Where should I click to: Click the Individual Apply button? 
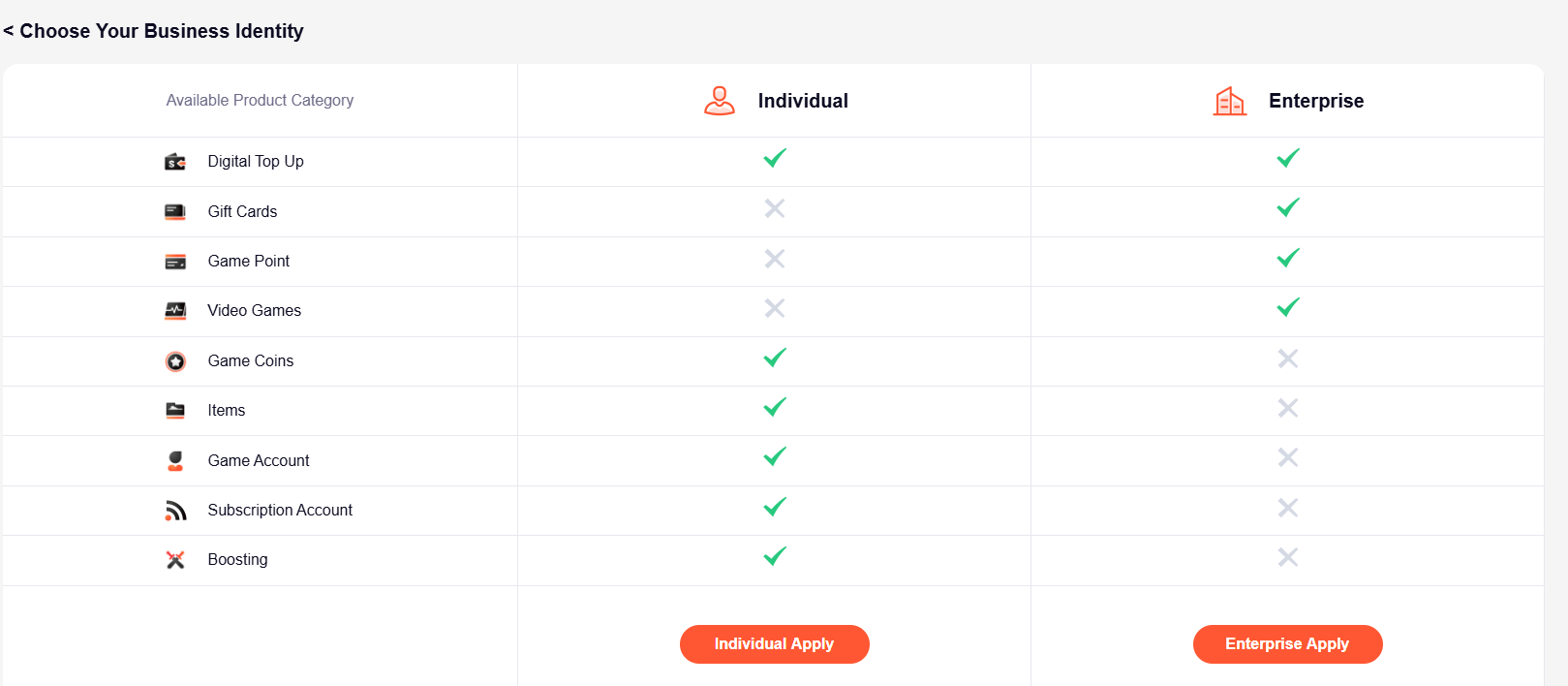[x=774, y=644]
